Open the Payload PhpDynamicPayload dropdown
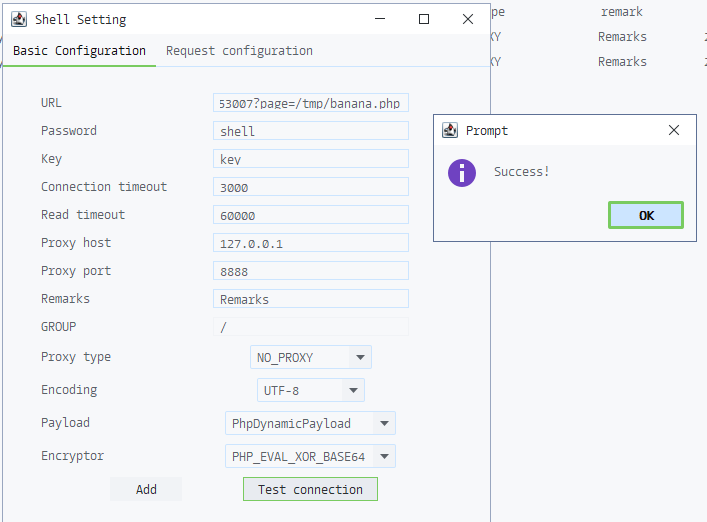 tap(385, 423)
